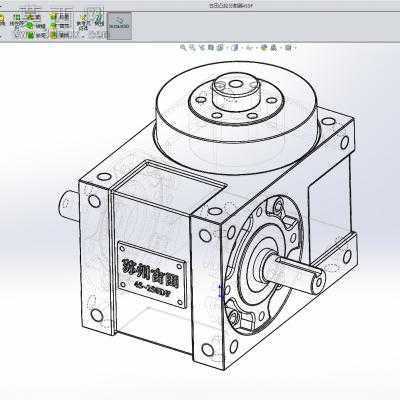
Task: Open the Apply Scene icon
Action: [273, 48]
